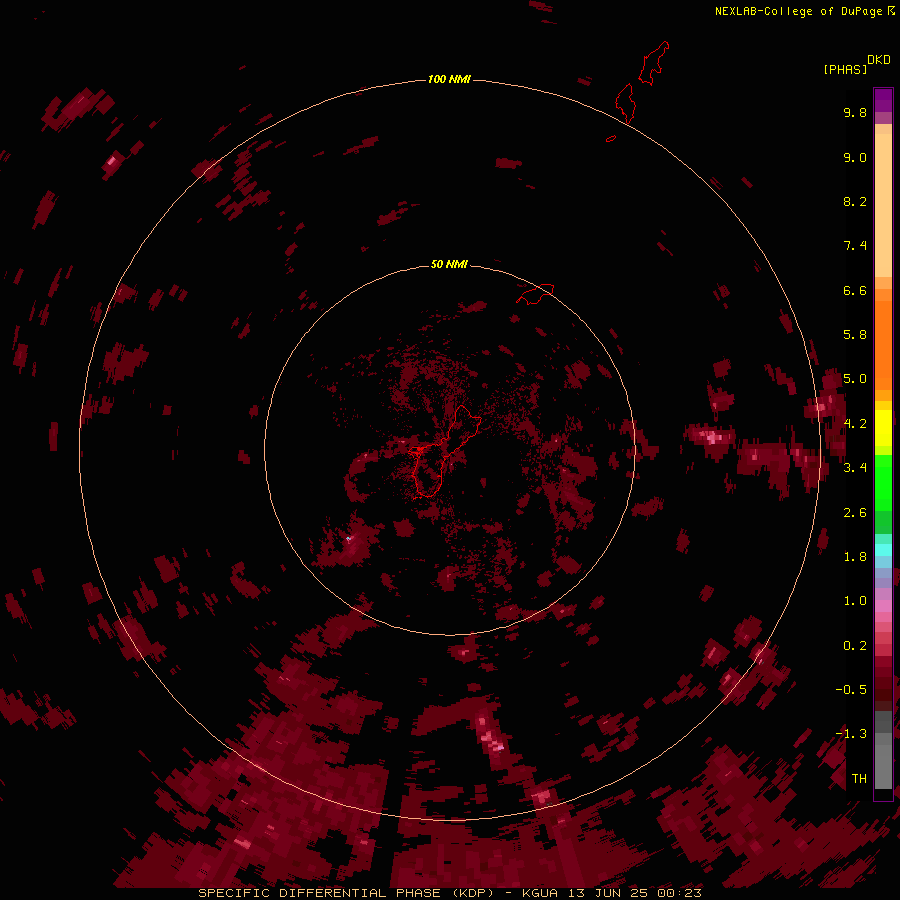
Task: Click the 6.6 value on the scale
Action: pos(855,290)
